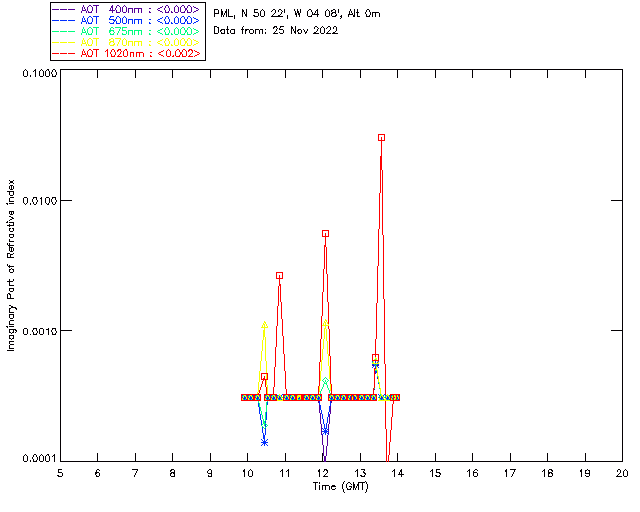
Task: Click the legend entry AOT 870nm
Action: pyautogui.click(x=127, y=42)
